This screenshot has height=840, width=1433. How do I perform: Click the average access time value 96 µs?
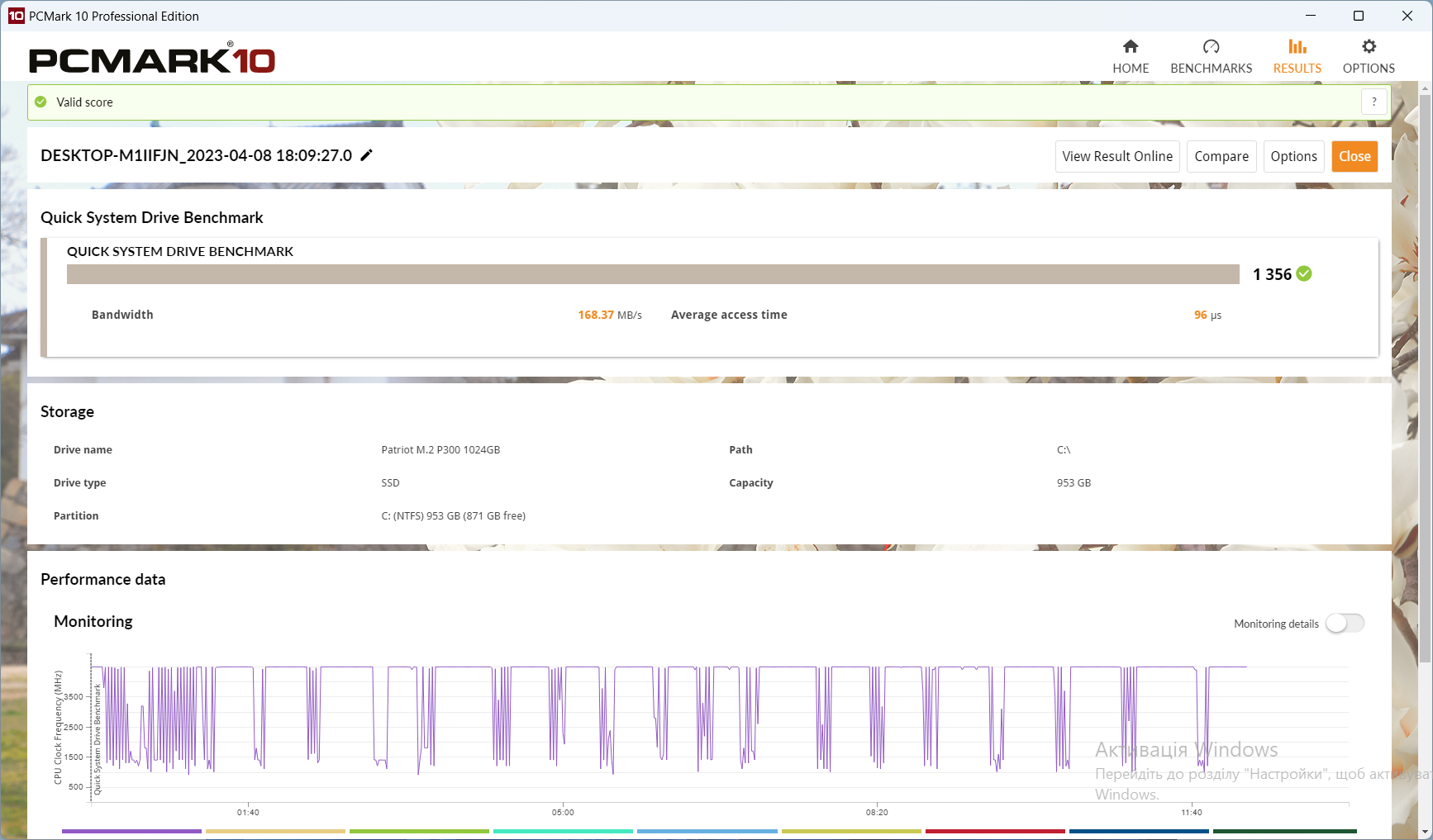point(1207,315)
